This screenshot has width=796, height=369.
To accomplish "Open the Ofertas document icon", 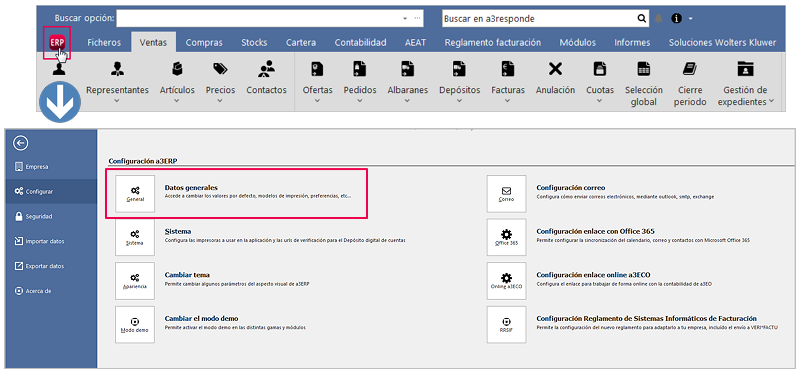I will [317, 68].
